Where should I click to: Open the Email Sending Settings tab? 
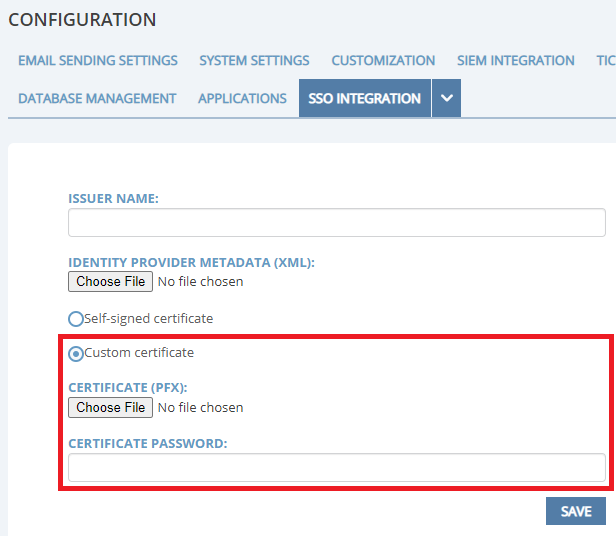tap(98, 60)
